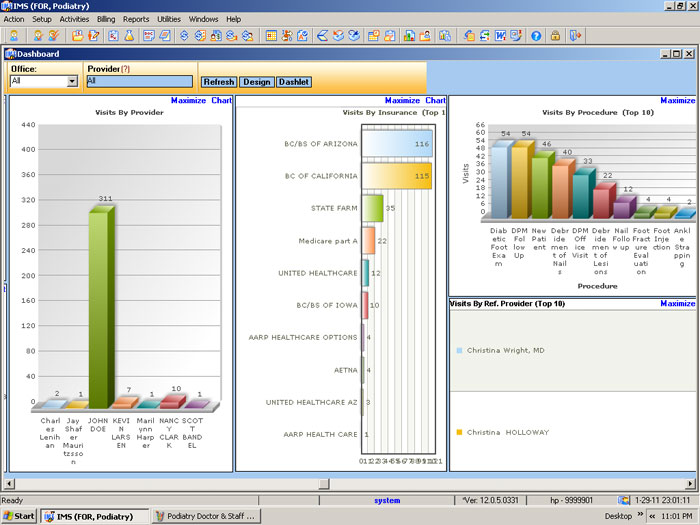Click 'system' in the status bar

point(387,500)
